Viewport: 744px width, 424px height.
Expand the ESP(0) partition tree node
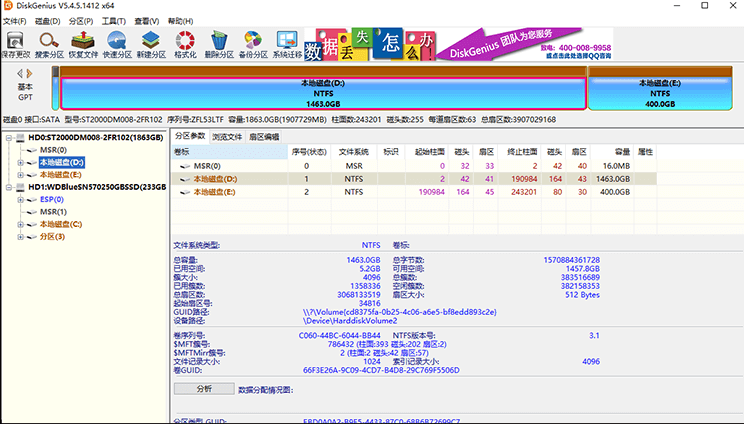point(21,199)
